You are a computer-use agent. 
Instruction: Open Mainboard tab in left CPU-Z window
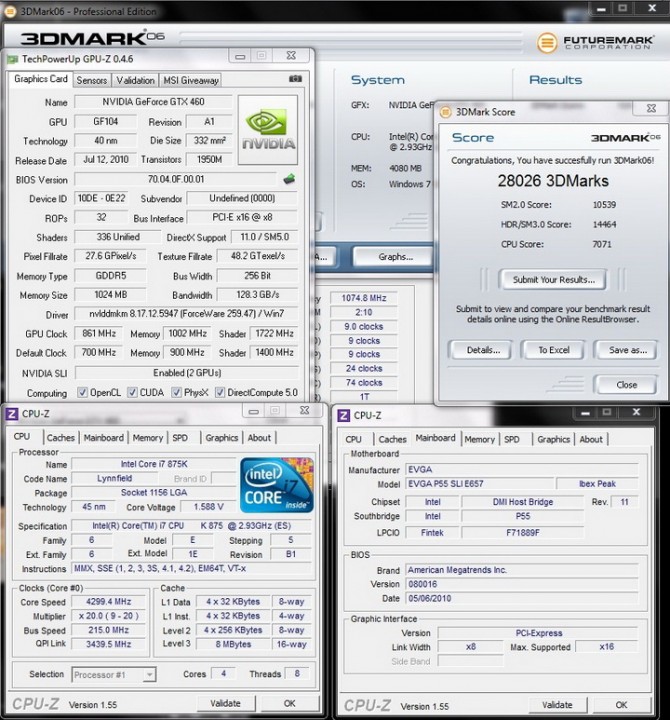(104, 438)
